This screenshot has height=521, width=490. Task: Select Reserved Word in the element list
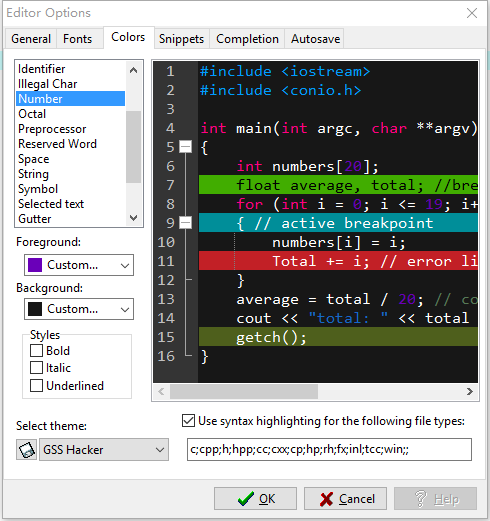pyautogui.click(x=71, y=144)
